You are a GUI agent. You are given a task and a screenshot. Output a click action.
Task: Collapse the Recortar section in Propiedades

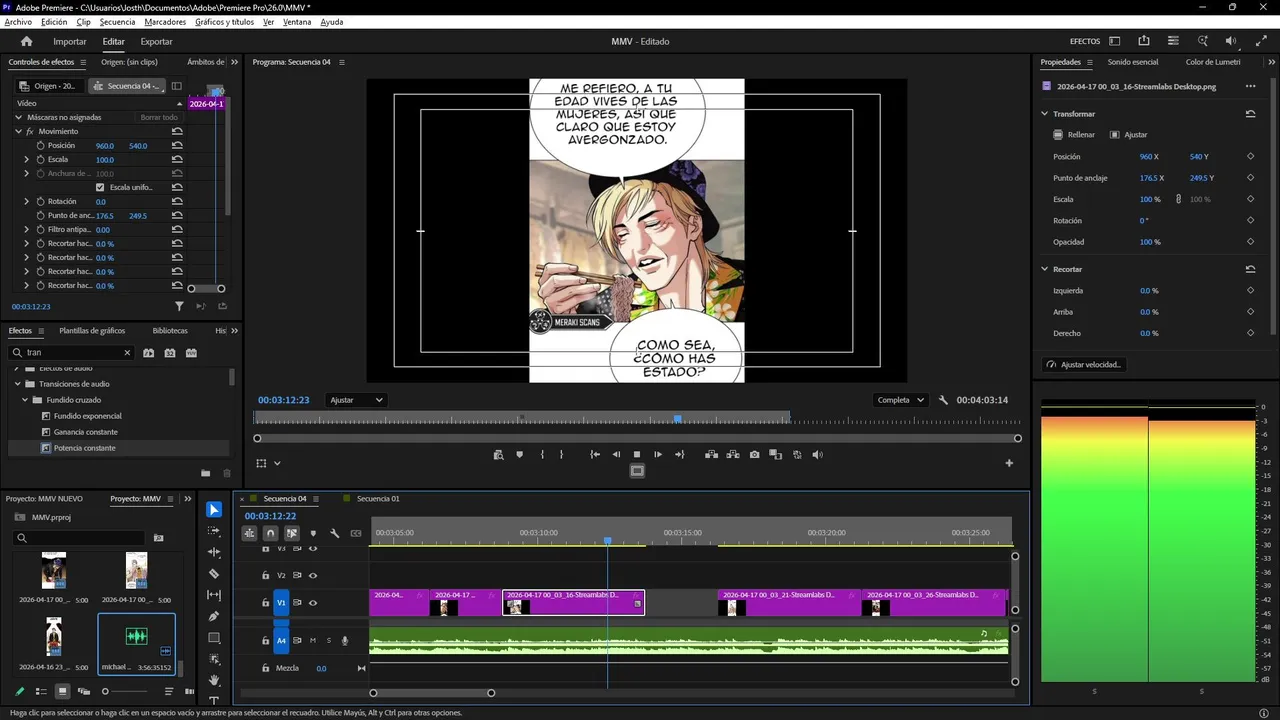click(1045, 269)
